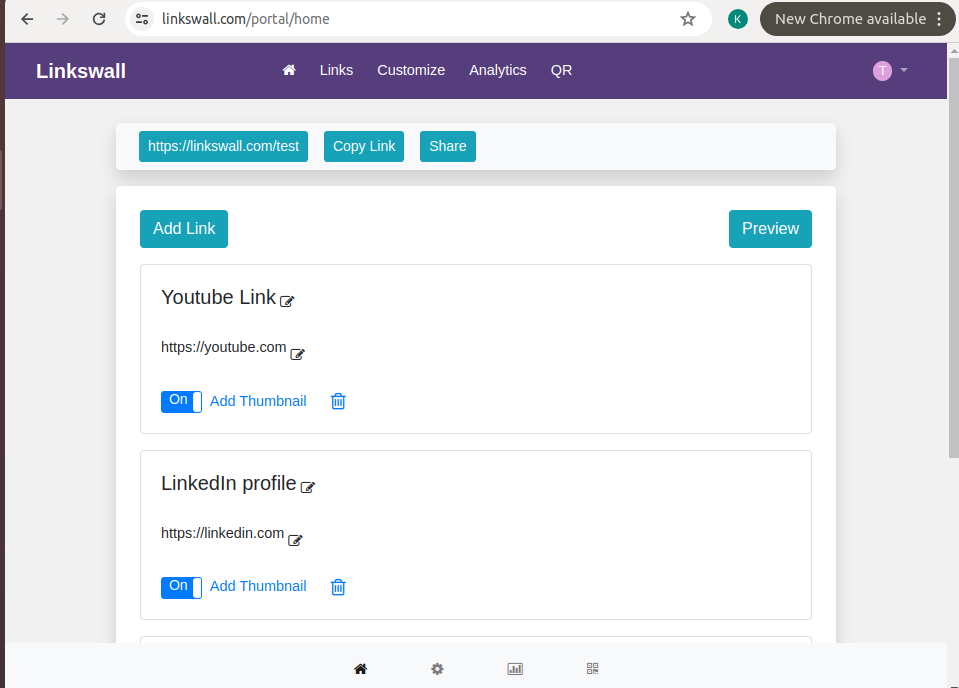959x688 pixels.
Task: Click the Linkswall brand logo
Action: 81,71
